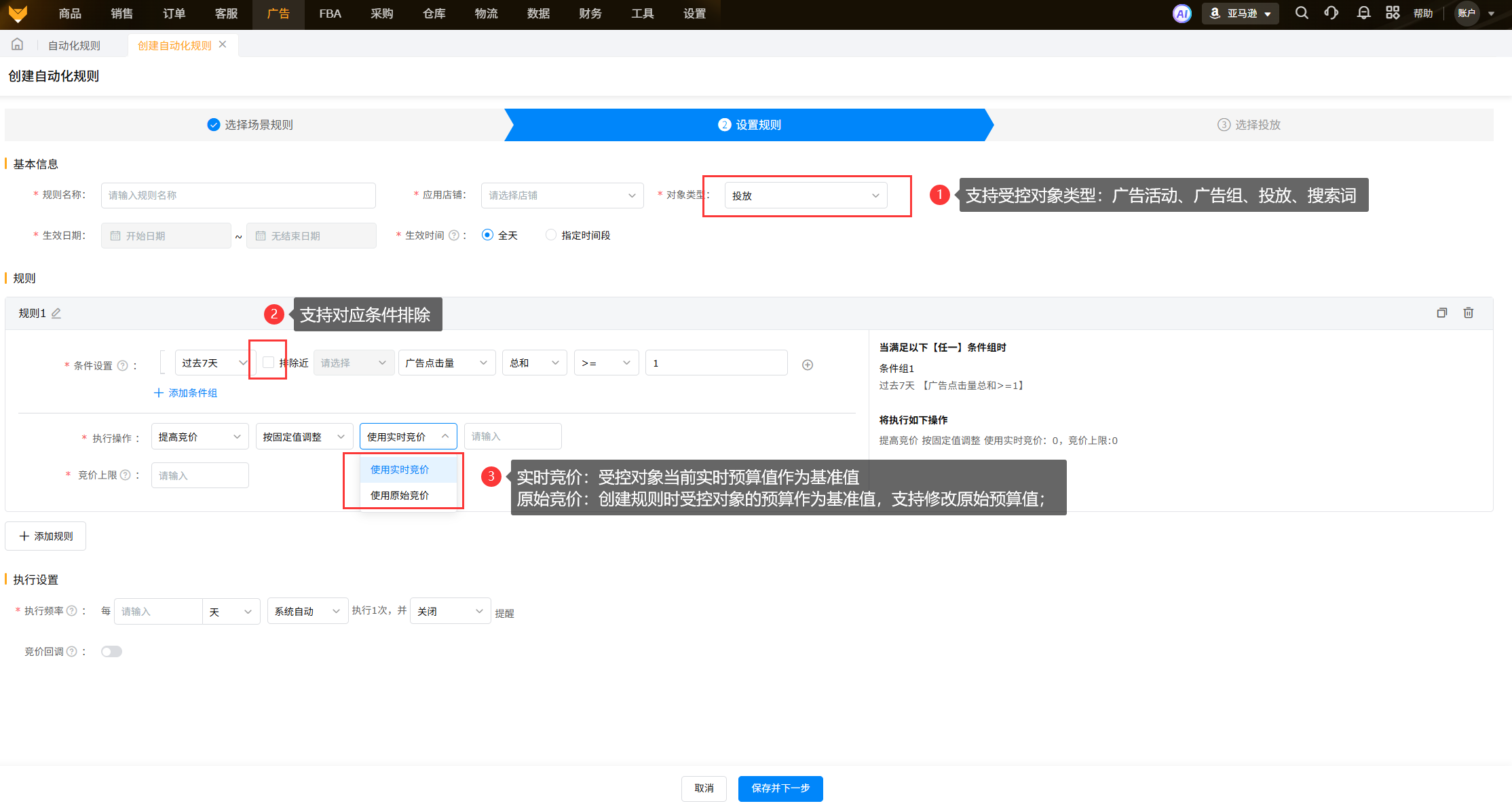This screenshot has width=1512, height=810.
Task: Click the add condition plus circle icon
Action: pos(807,365)
